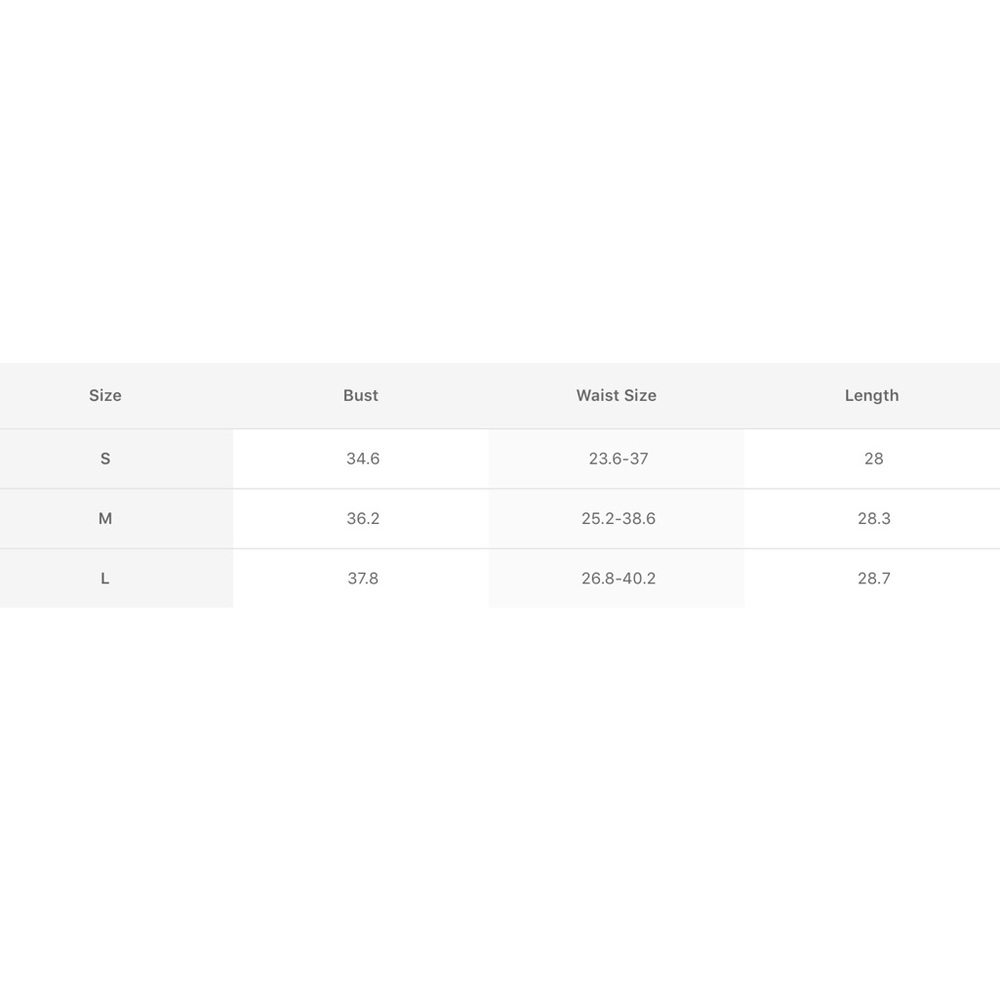Image resolution: width=1000 pixels, height=1000 pixels.
Task: Click length value 28.3
Action: (874, 518)
